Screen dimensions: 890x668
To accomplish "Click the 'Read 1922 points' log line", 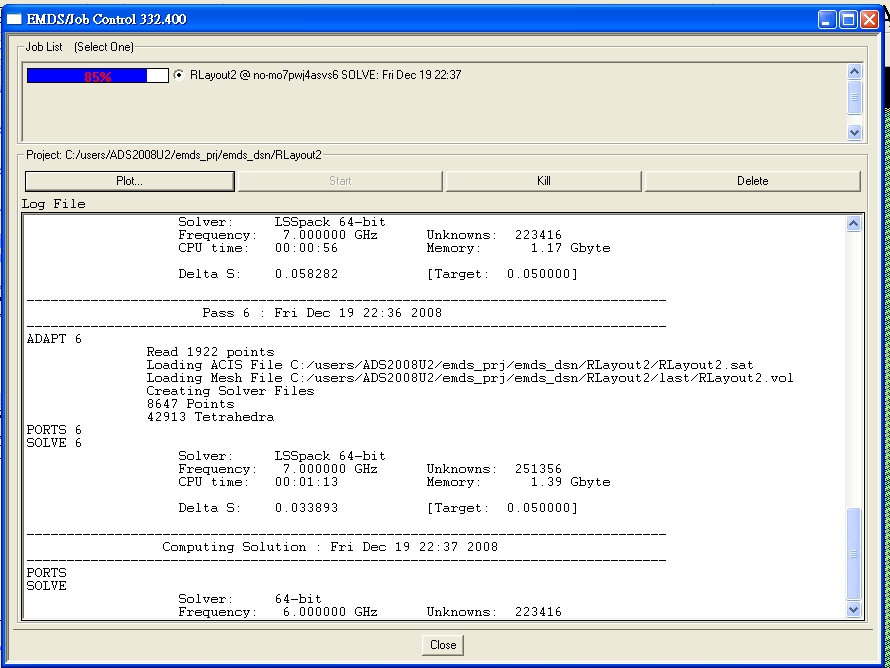I will coord(210,352).
